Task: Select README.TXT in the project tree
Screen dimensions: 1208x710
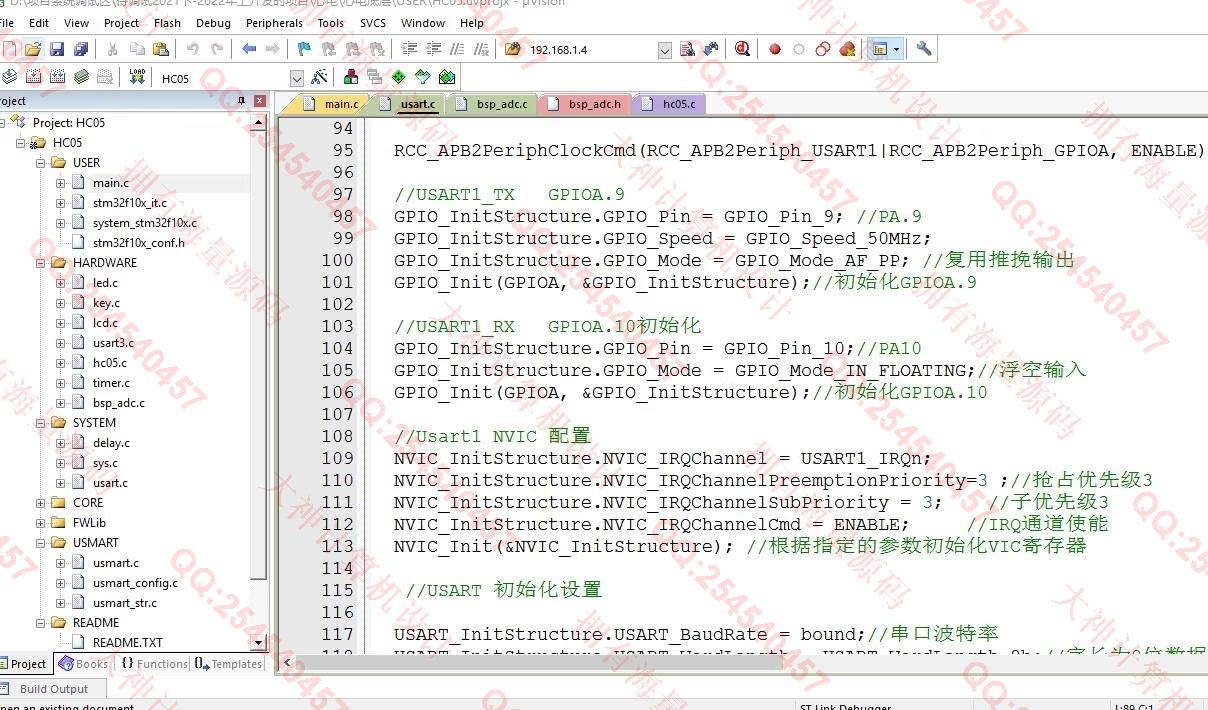Action: (x=127, y=643)
